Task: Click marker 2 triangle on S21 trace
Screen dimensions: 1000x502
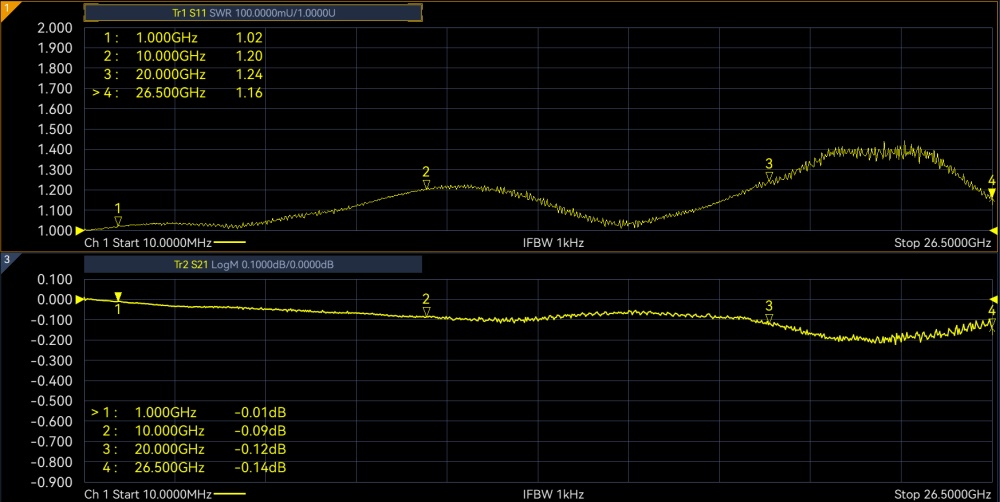Action: (x=426, y=312)
